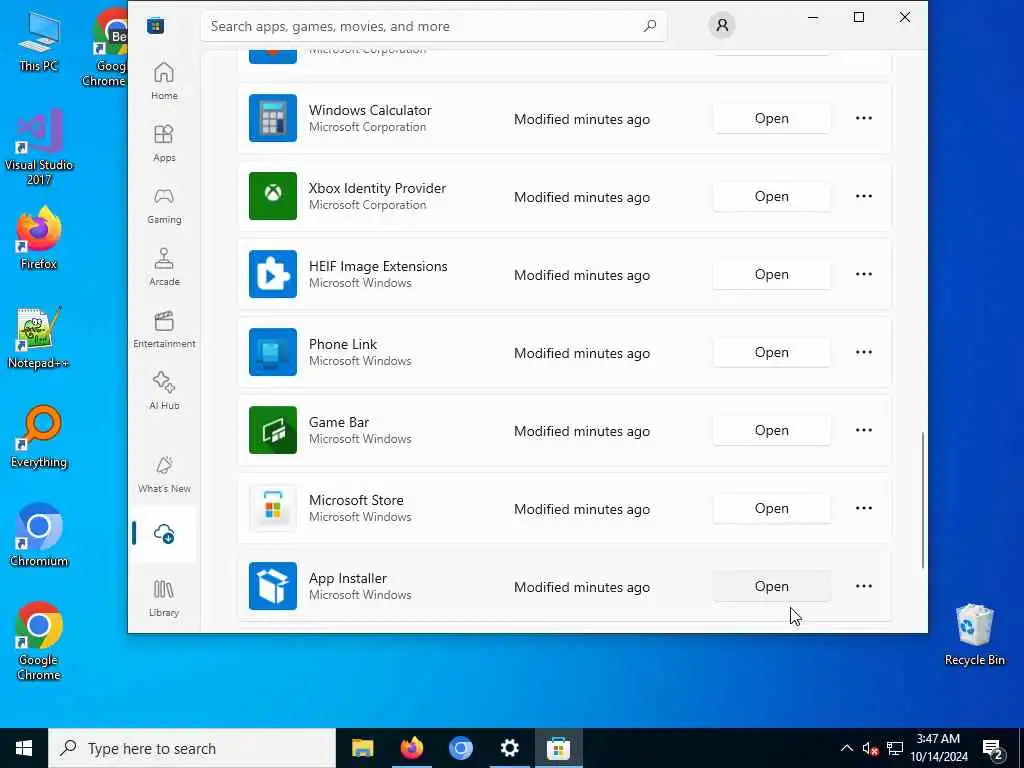This screenshot has width=1024, height=768.
Task: Open Firefox desktop shortcut
Action: (39, 238)
